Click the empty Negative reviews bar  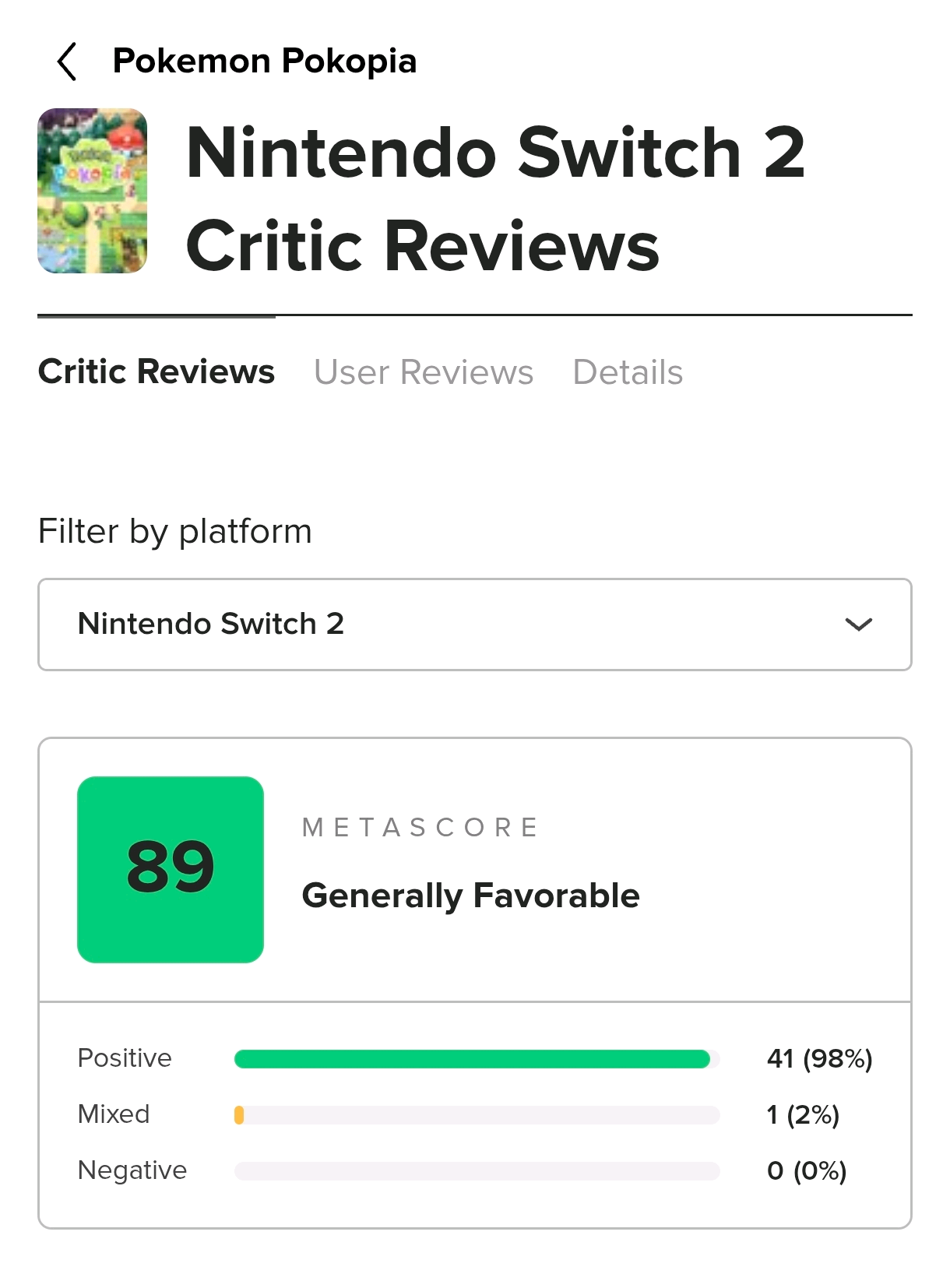(477, 1171)
